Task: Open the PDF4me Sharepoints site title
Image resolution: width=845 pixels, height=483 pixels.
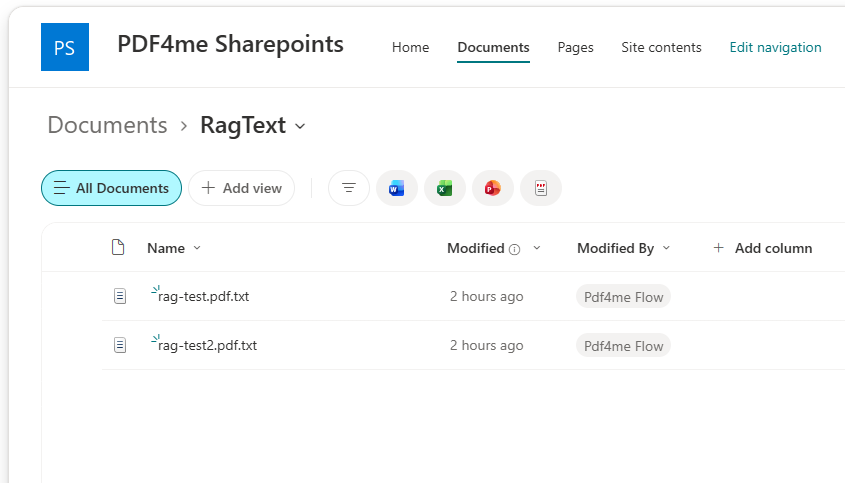Action: (230, 44)
